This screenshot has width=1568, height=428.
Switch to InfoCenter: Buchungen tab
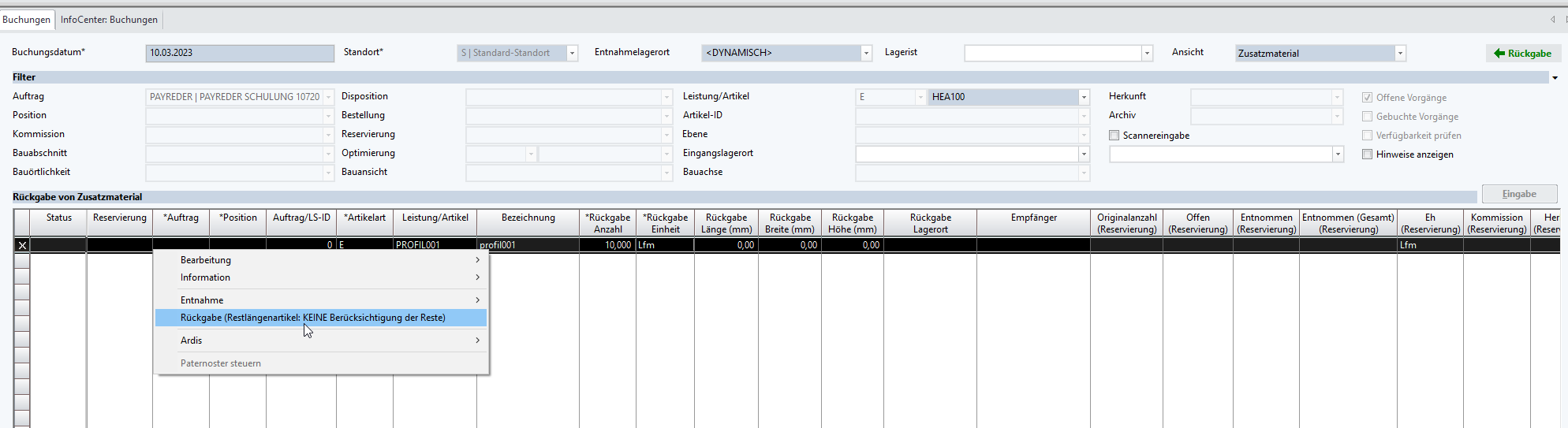[x=109, y=20]
